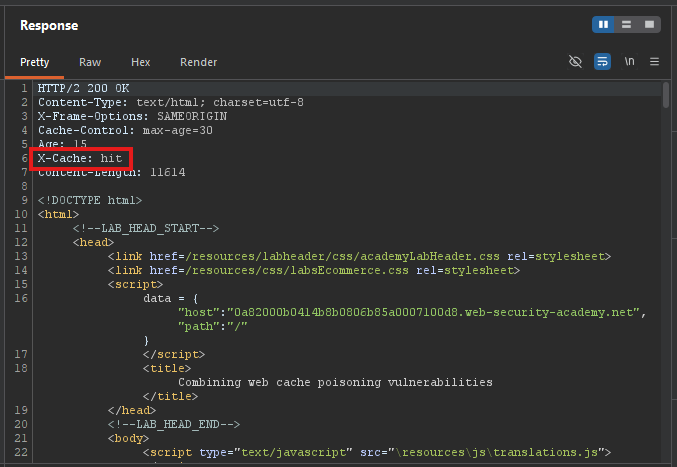Select the Pretty tab
Viewport: 677px width, 467px height.
coord(35,62)
